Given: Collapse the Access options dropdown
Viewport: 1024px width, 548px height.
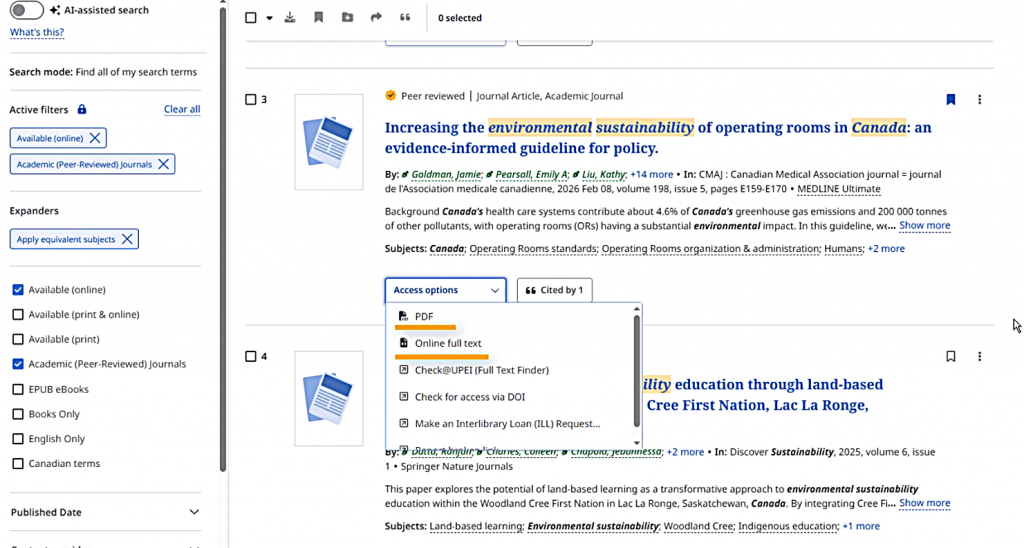Looking at the screenshot, I should 445,290.
